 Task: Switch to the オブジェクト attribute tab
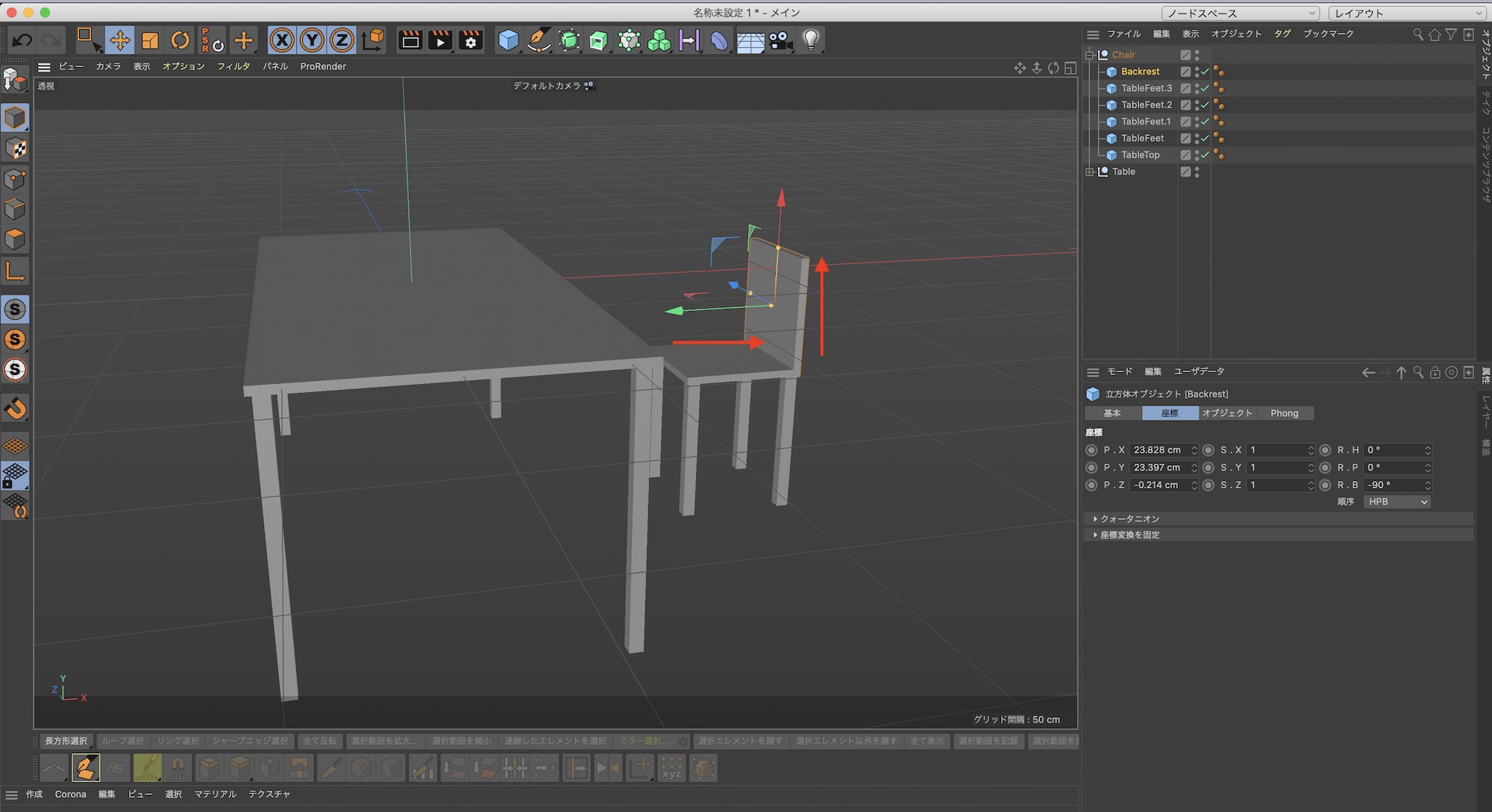click(1227, 413)
